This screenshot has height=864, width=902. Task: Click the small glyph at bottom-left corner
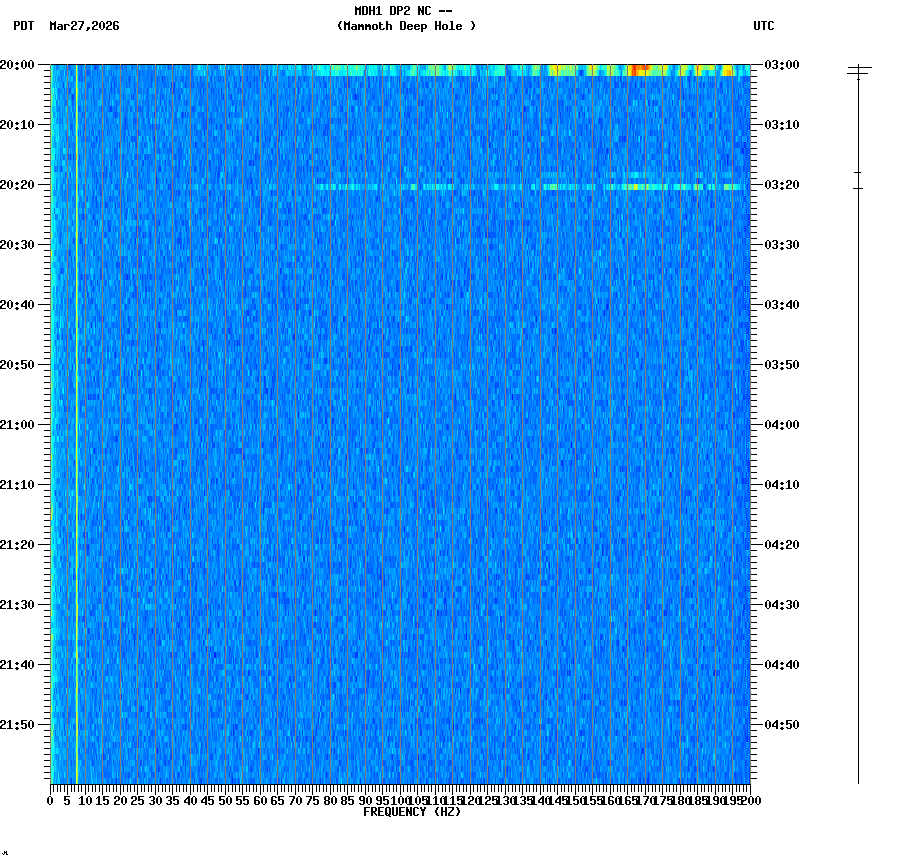click(x=7, y=855)
